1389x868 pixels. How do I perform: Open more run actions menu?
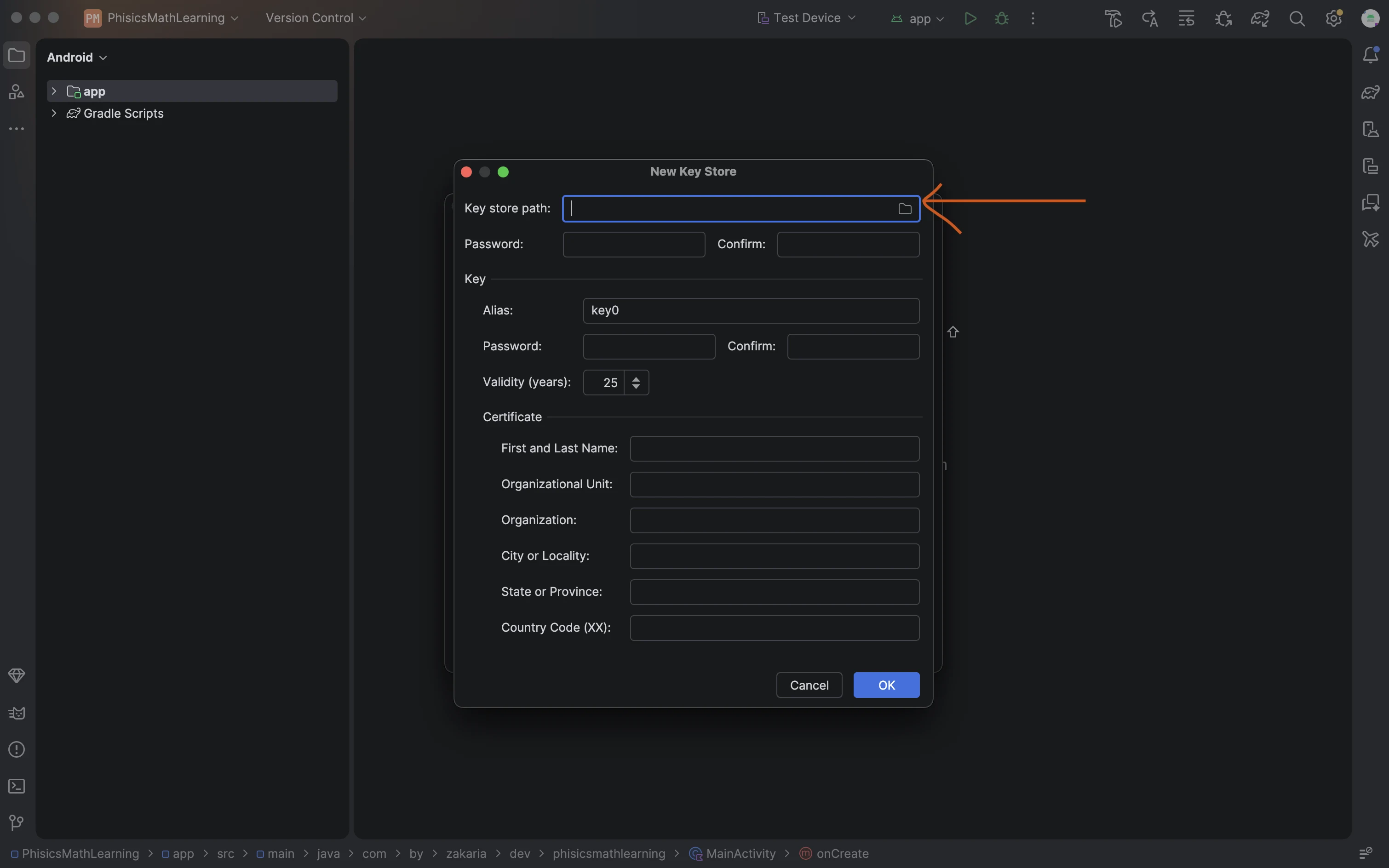[x=1033, y=18]
